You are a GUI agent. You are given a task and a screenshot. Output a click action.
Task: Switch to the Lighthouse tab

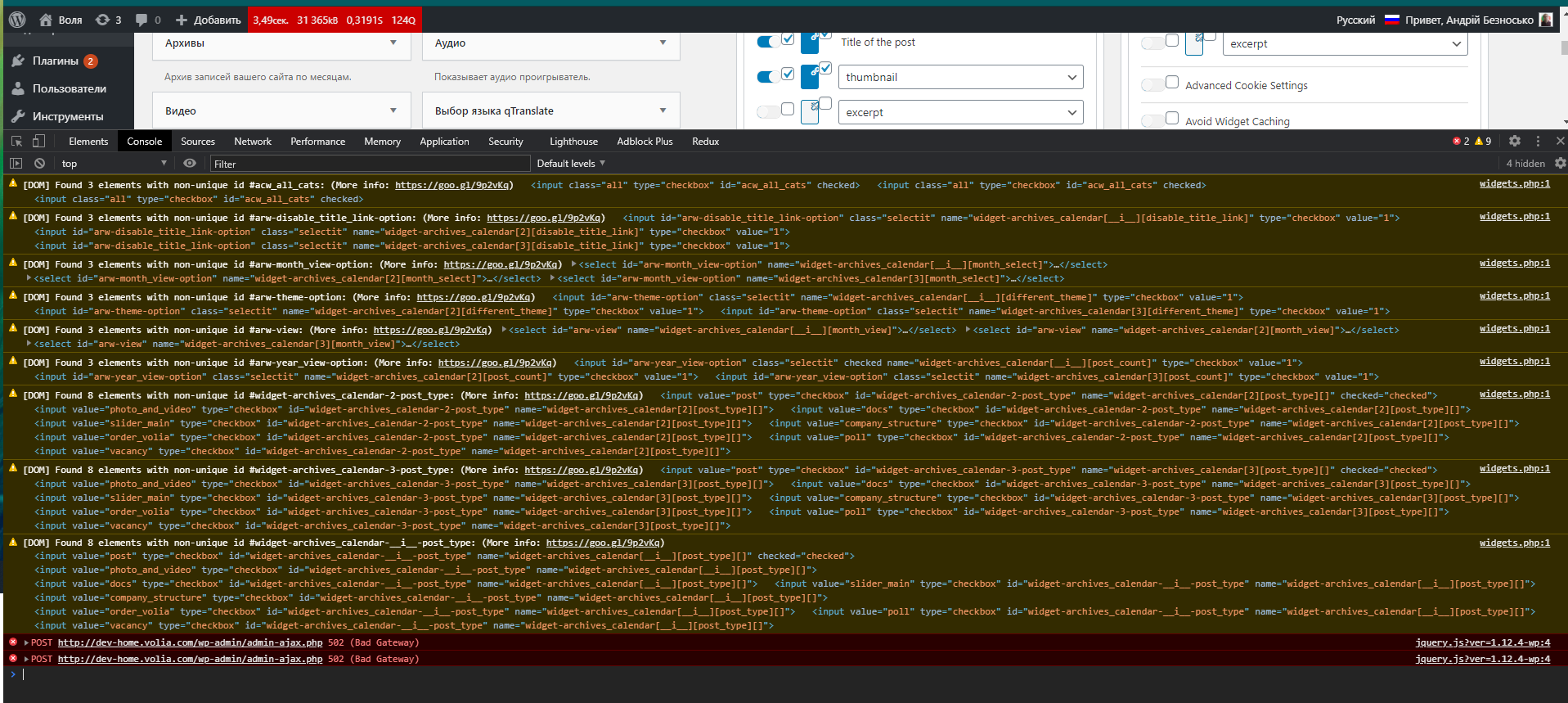pyautogui.click(x=573, y=142)
